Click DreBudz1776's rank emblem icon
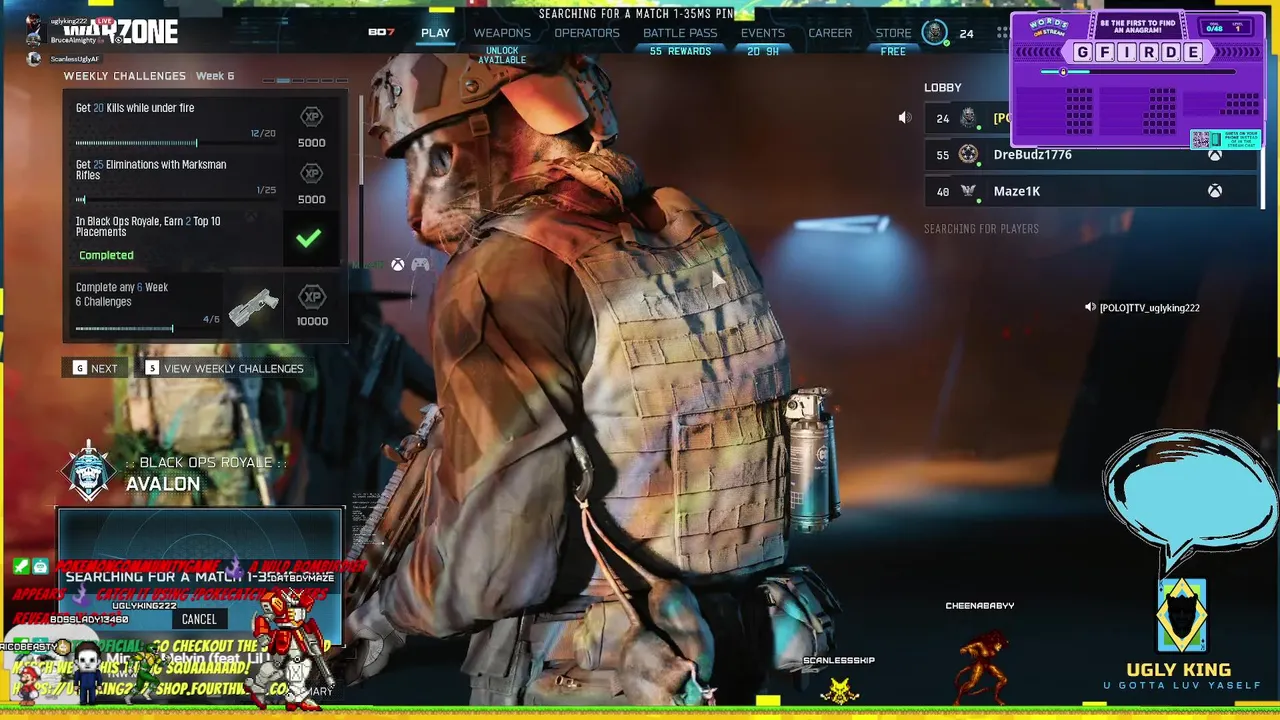This screenshot has height=720, width=1280. pos(968,154)
